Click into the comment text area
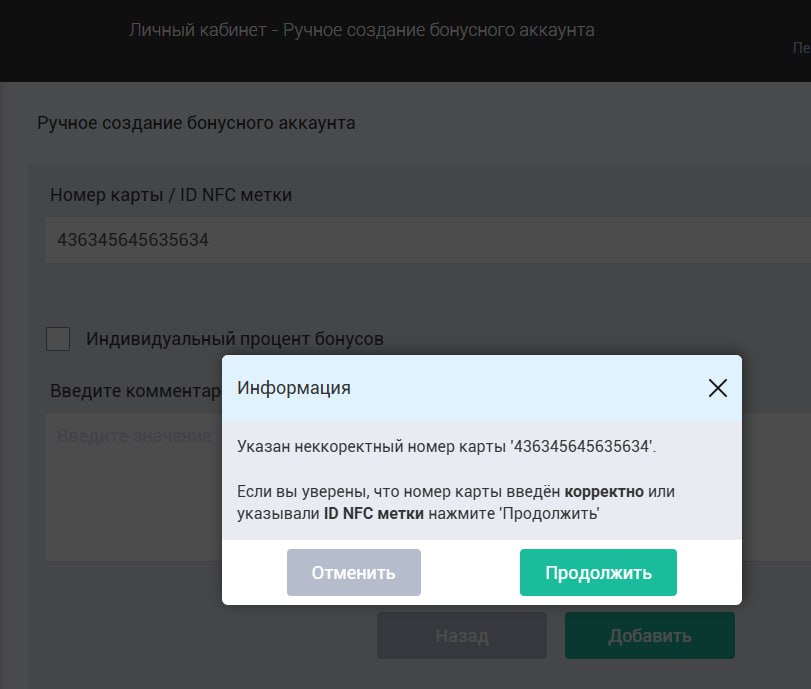This screenshot has width=811, height=689. (x=133, y=486)
